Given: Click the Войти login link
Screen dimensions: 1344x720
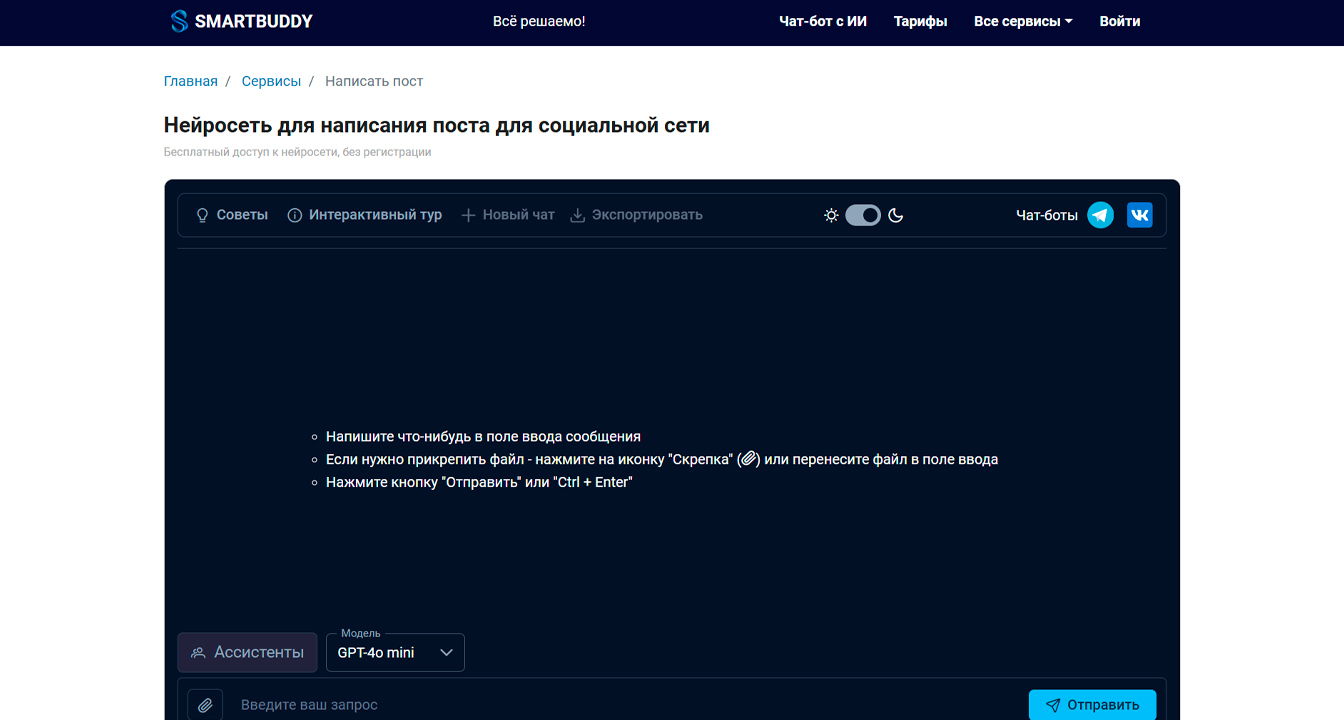Looking at the screenshot, I should point(1119,21).
